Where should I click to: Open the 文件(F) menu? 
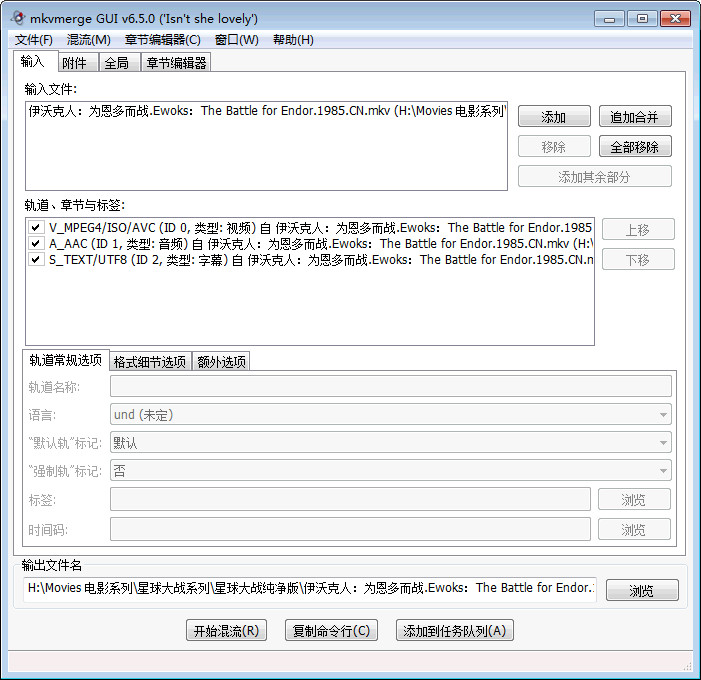point(34,40)
